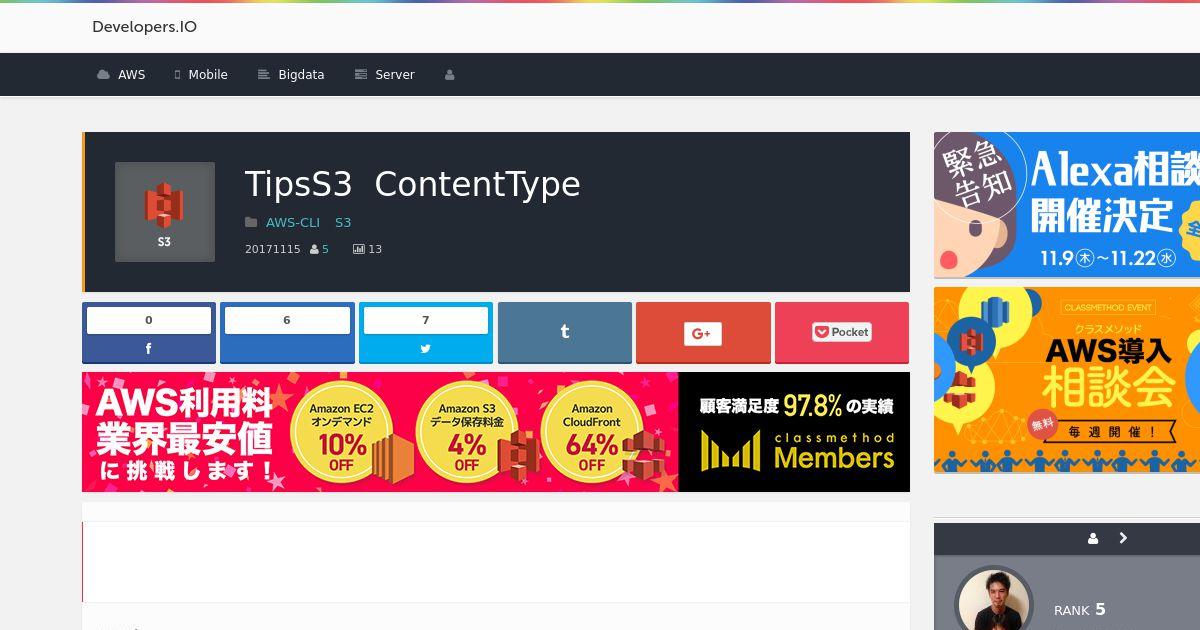Click the chart icon beside 13
Viewport: 1200px width, 630px height.
pyautogui.click(x=359, y=249)
